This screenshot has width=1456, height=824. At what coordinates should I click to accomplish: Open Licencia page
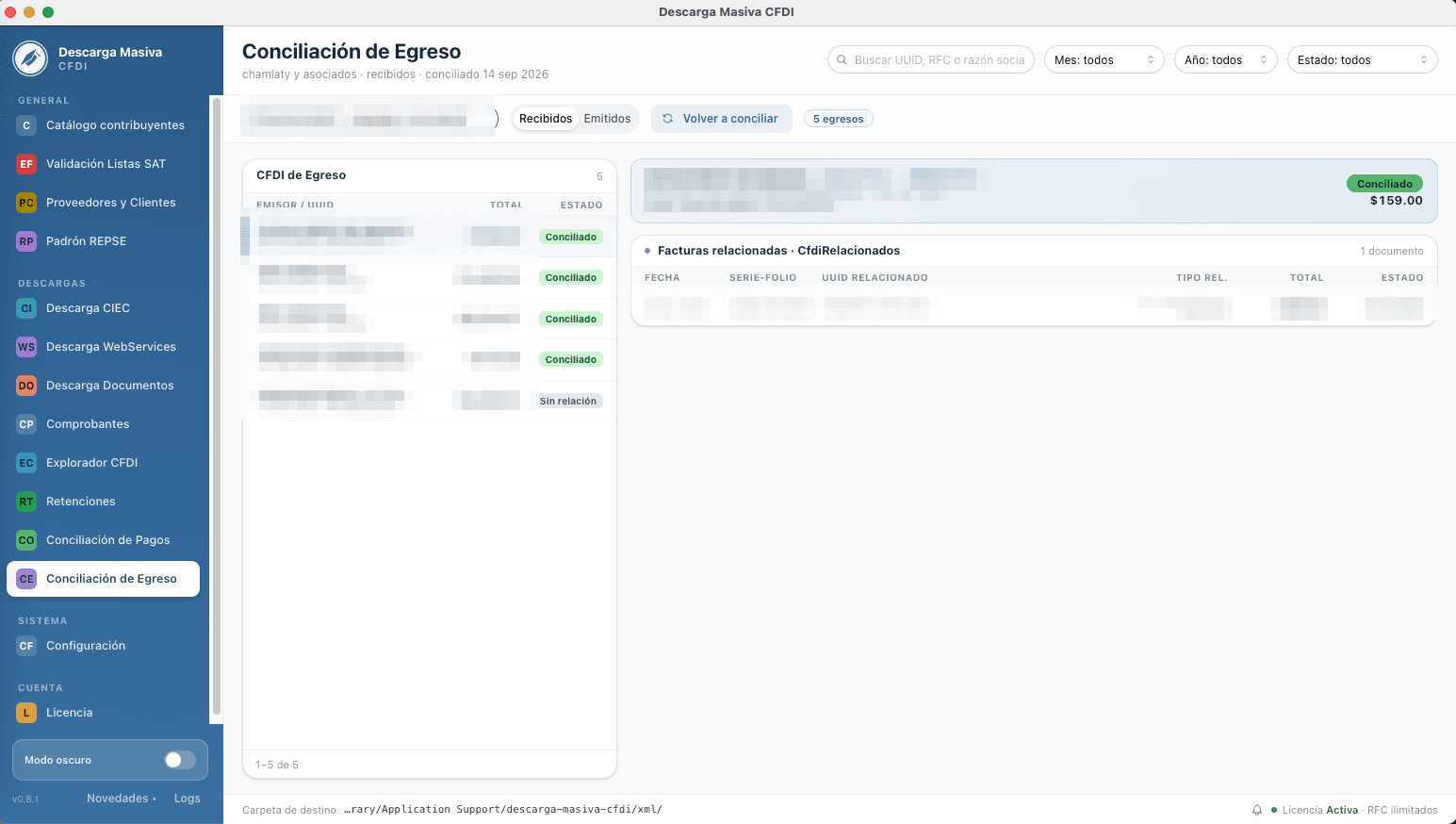(103, 713)
